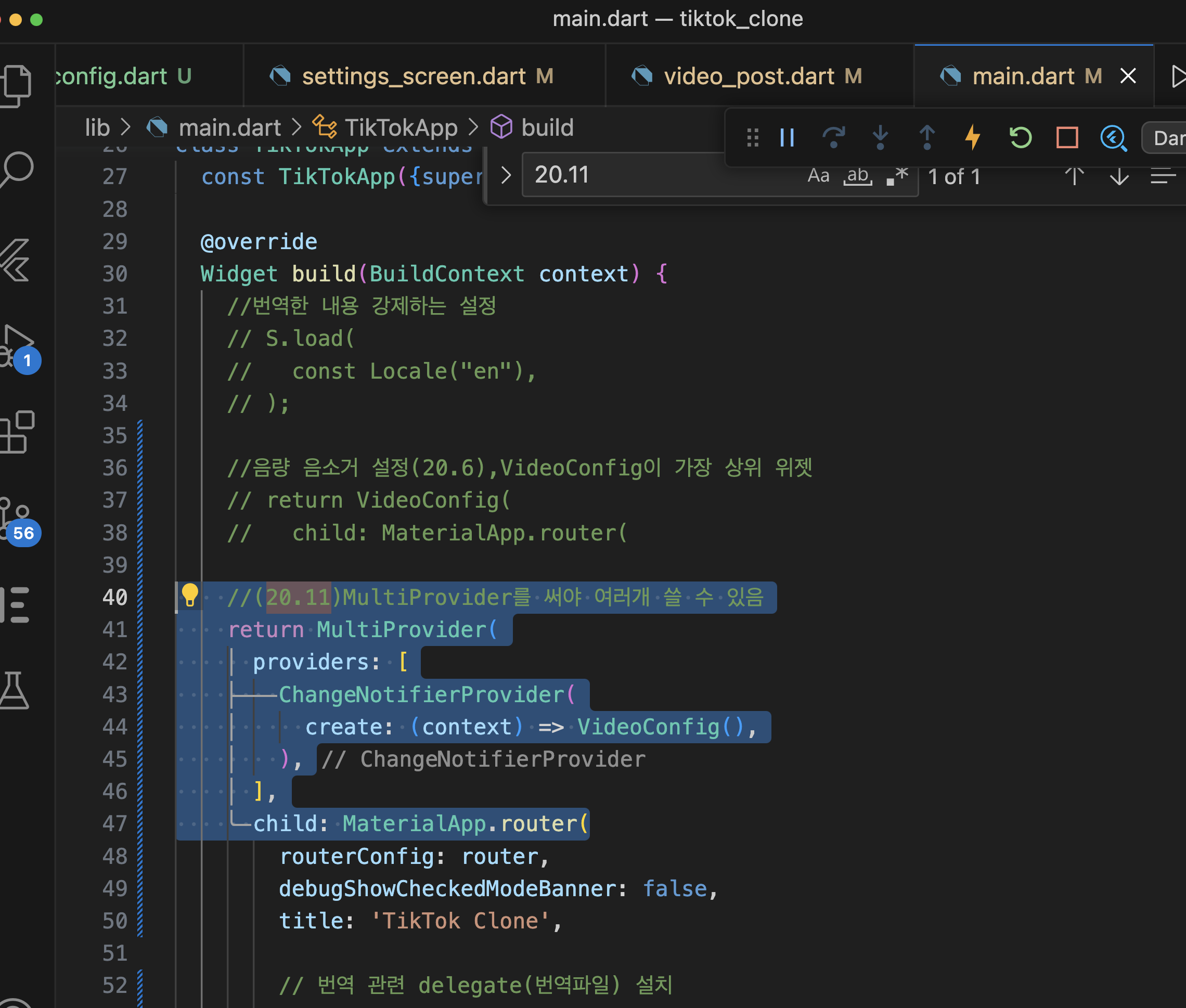Switch to settings_screen.dart tab
The width and height of the screenshot is (1186, 1008).
click(x=413, y=76)
